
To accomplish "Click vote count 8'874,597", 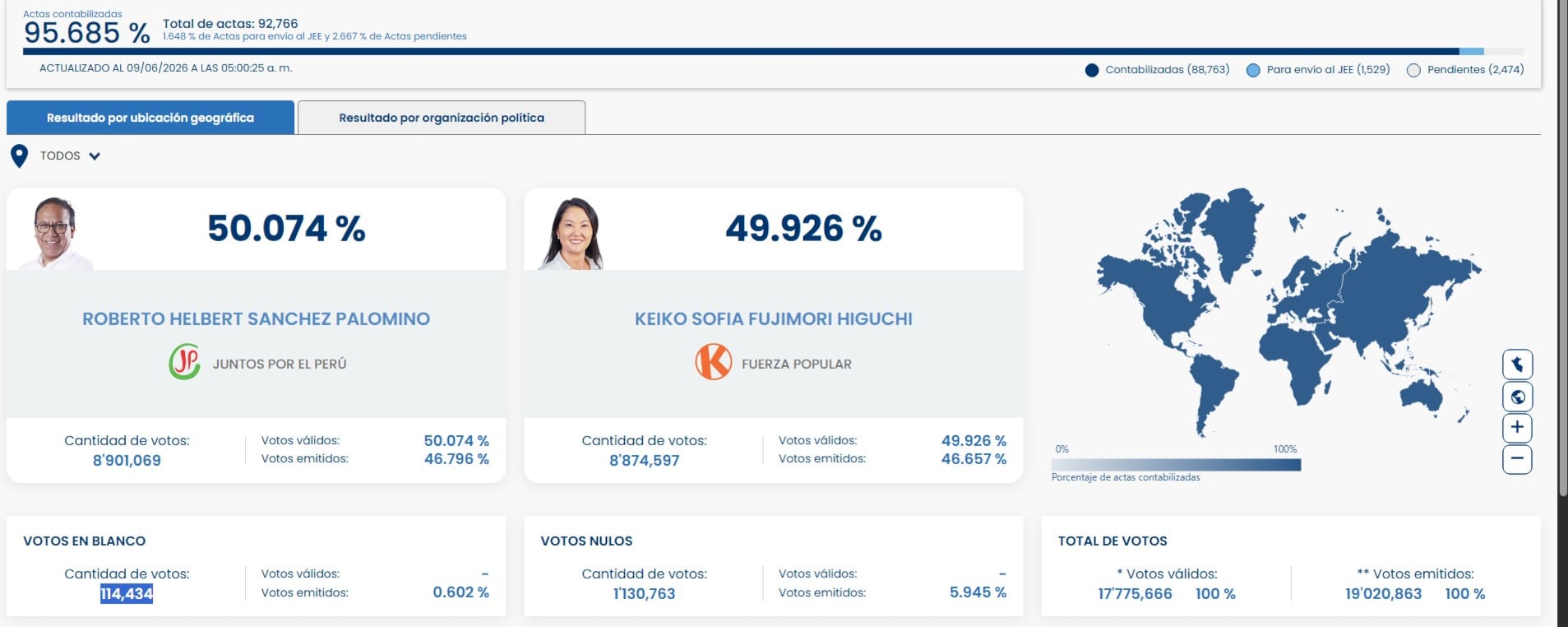I will click(645, 461).
